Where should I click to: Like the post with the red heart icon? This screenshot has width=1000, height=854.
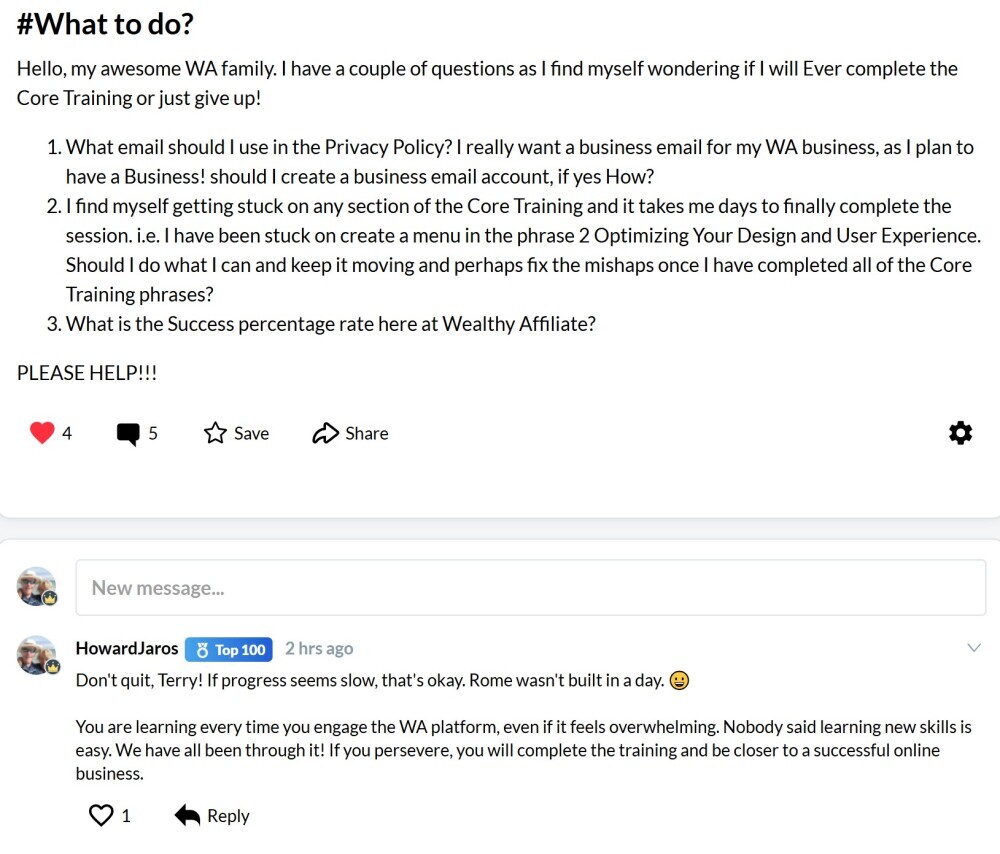(x=42, y=433)
